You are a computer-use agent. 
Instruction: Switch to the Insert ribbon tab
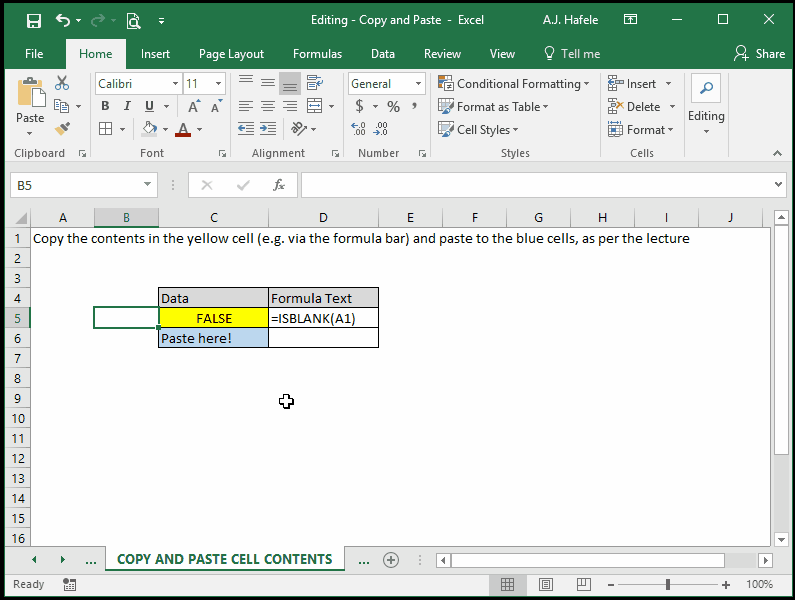[x=155, y=54]
